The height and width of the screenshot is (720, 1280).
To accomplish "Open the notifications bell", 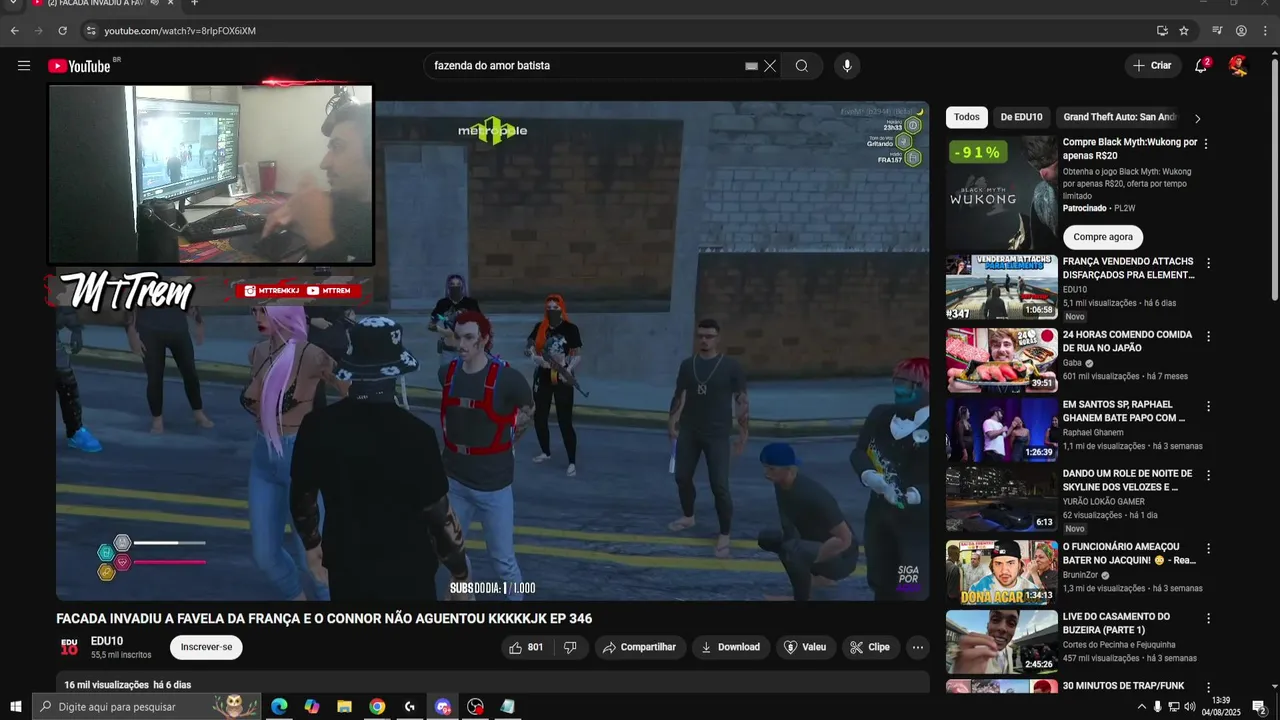I will coord(1201,66).
